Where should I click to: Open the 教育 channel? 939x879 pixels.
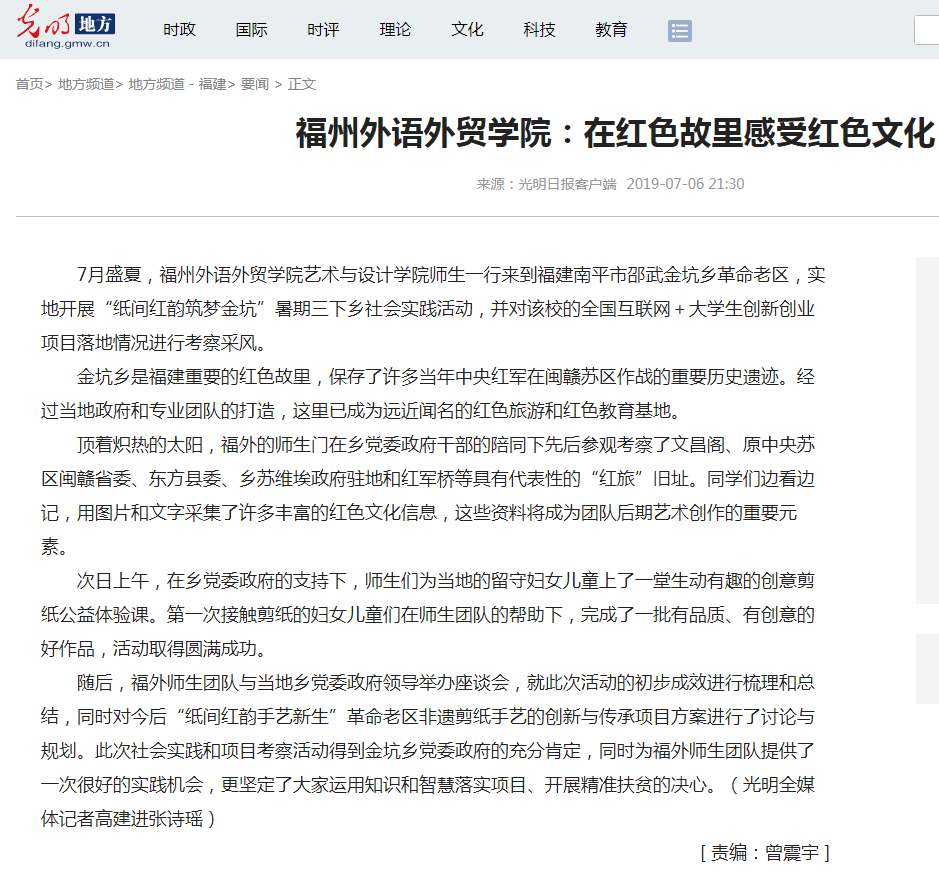(611, 30)
